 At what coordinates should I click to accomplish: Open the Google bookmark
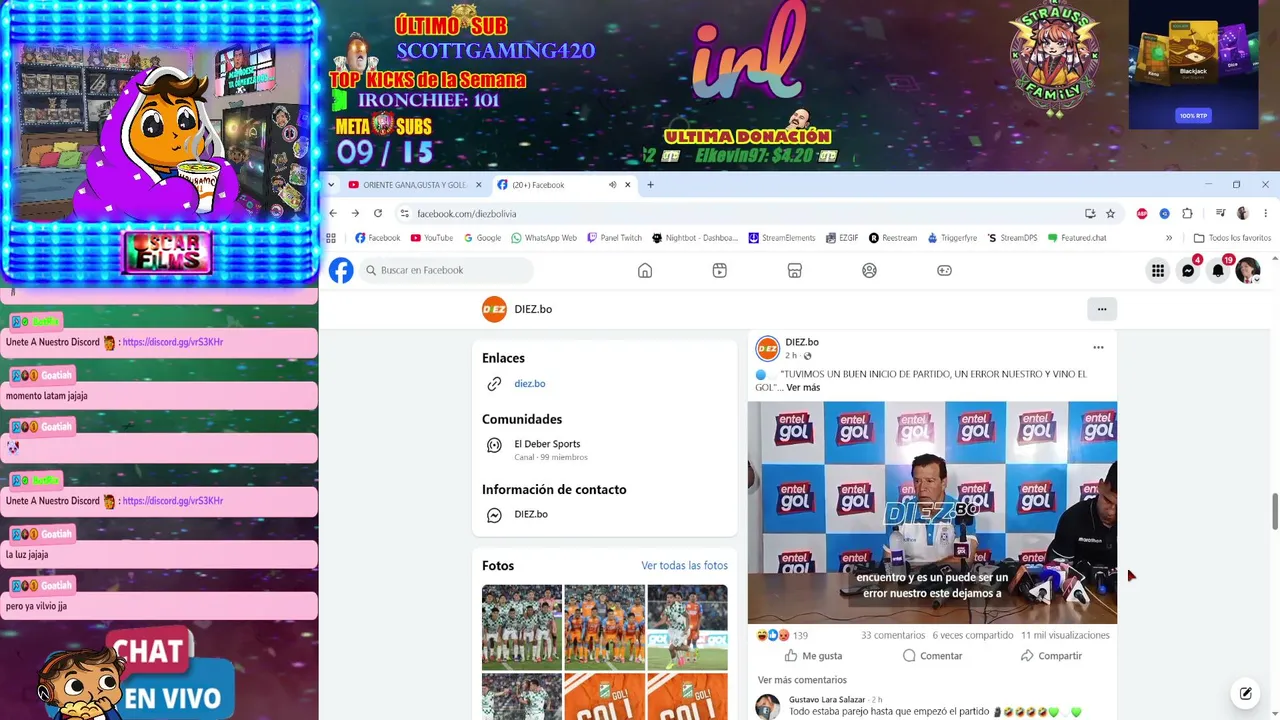click(x=482, y=238)
